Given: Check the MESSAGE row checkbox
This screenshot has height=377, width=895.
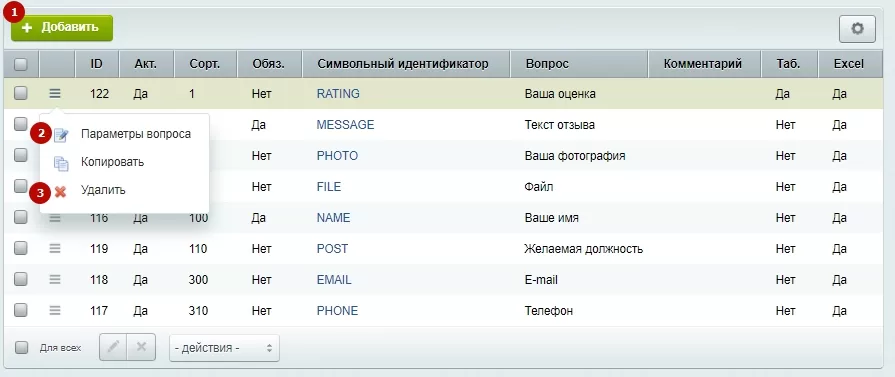Looking at the screenshot, I should [x=21, y=124].
